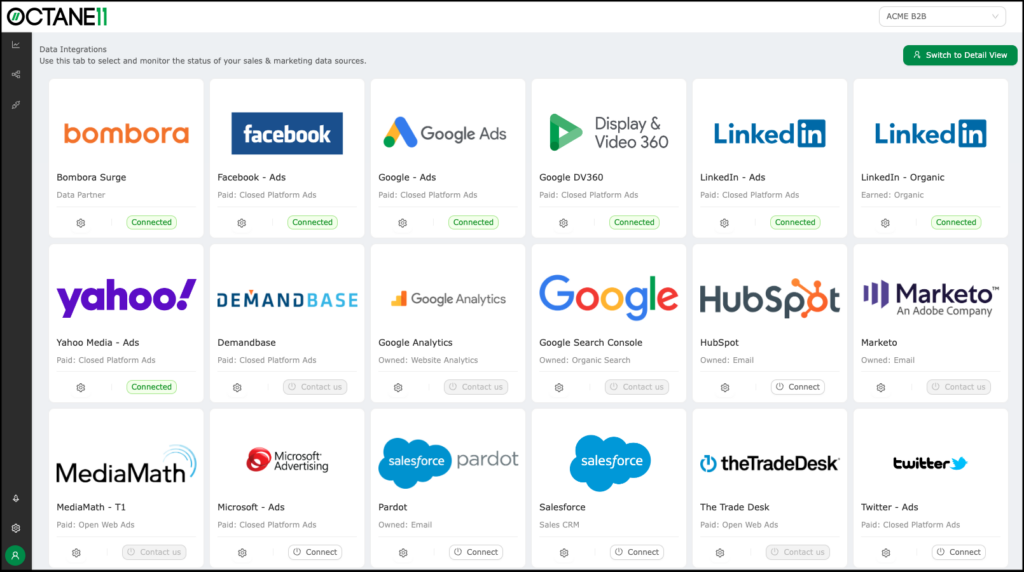Select the HubSpot logo thumbnail
Viewport: 1024px width, 572px height.
click(769, 298)
